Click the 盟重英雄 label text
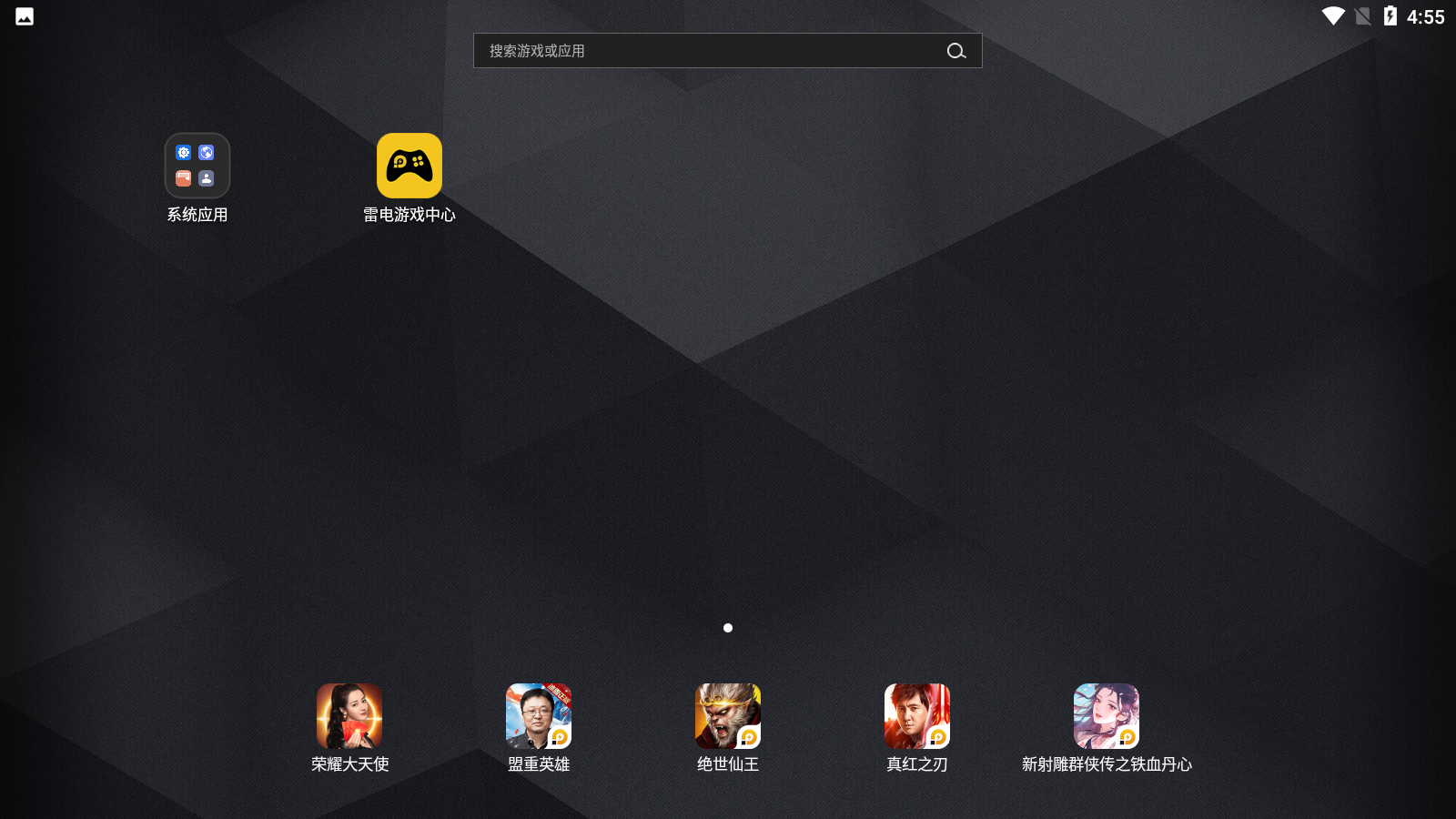The height and width of the screenshot is (819, 1456). click(539, 764)
